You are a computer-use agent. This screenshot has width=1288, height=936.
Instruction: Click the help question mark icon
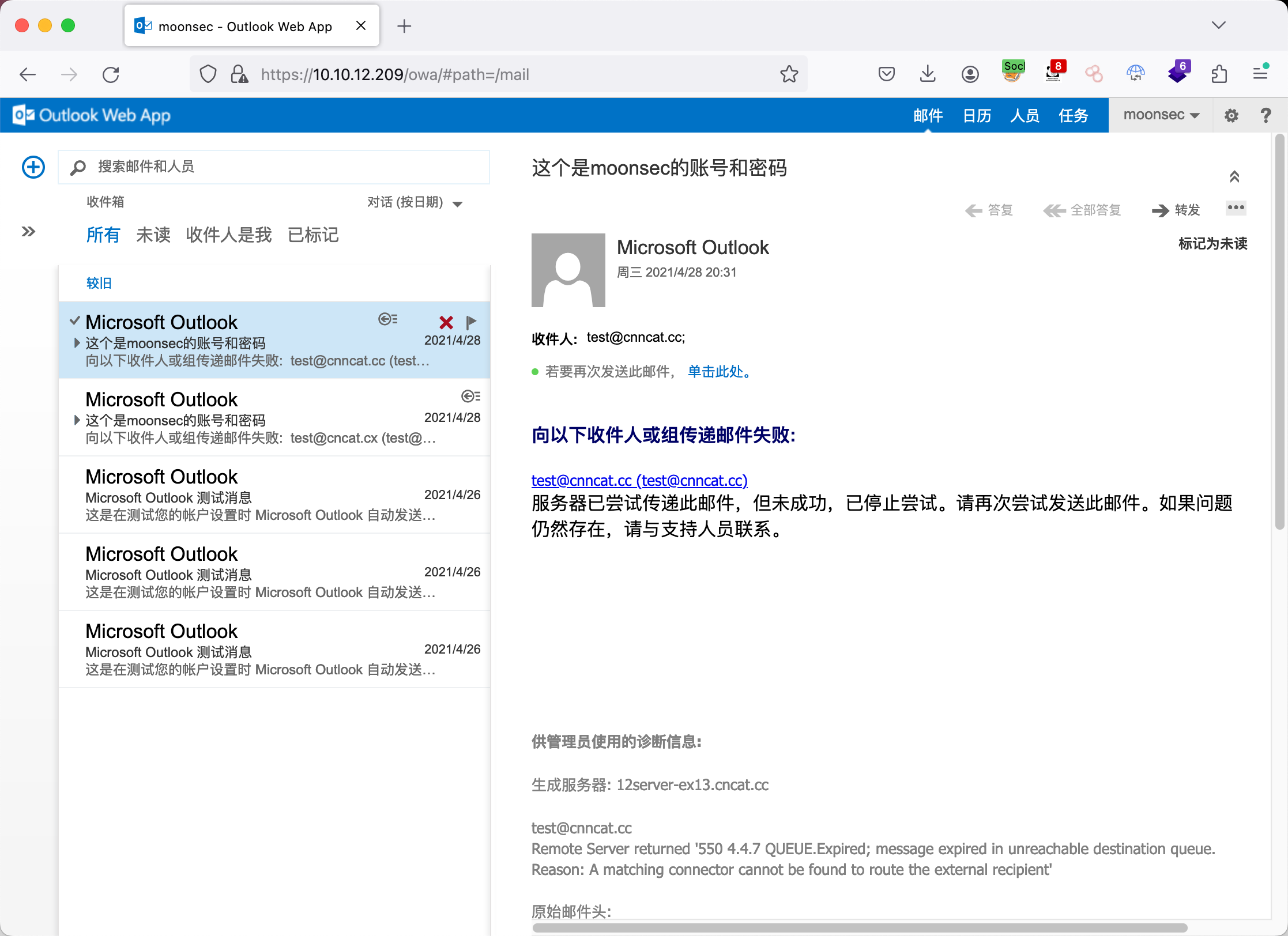1266,115
